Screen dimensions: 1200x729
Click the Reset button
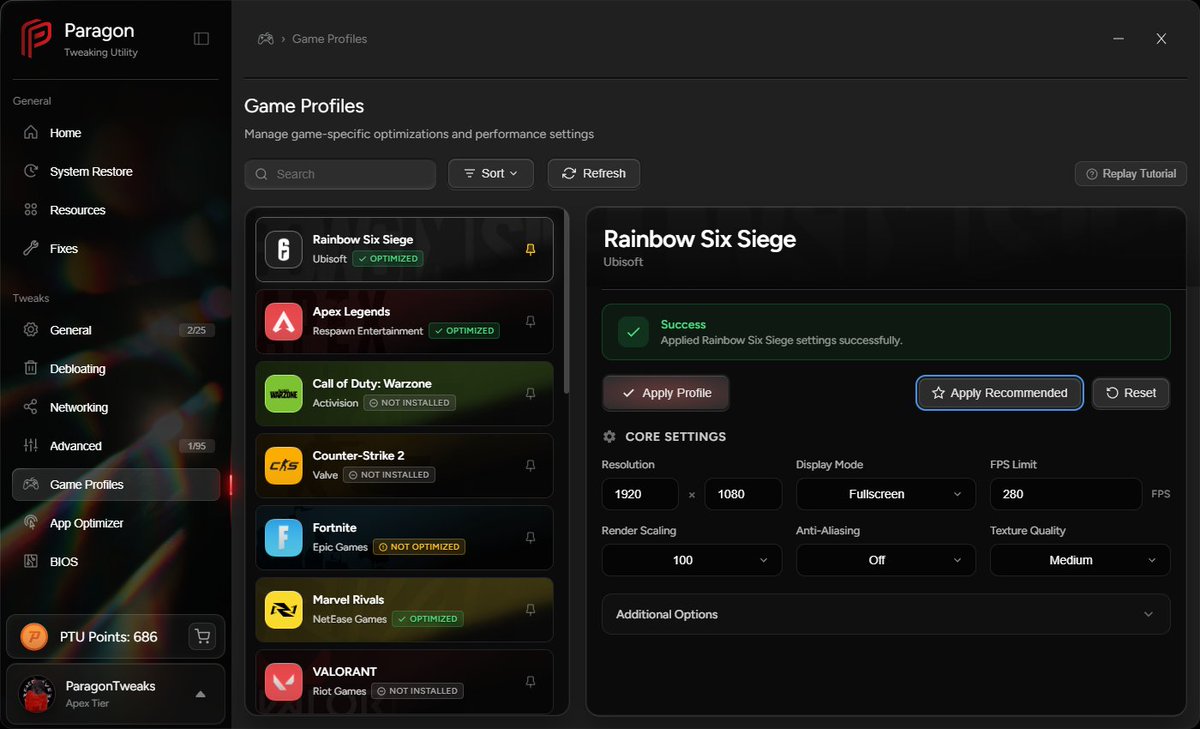tap(1131, 393)
